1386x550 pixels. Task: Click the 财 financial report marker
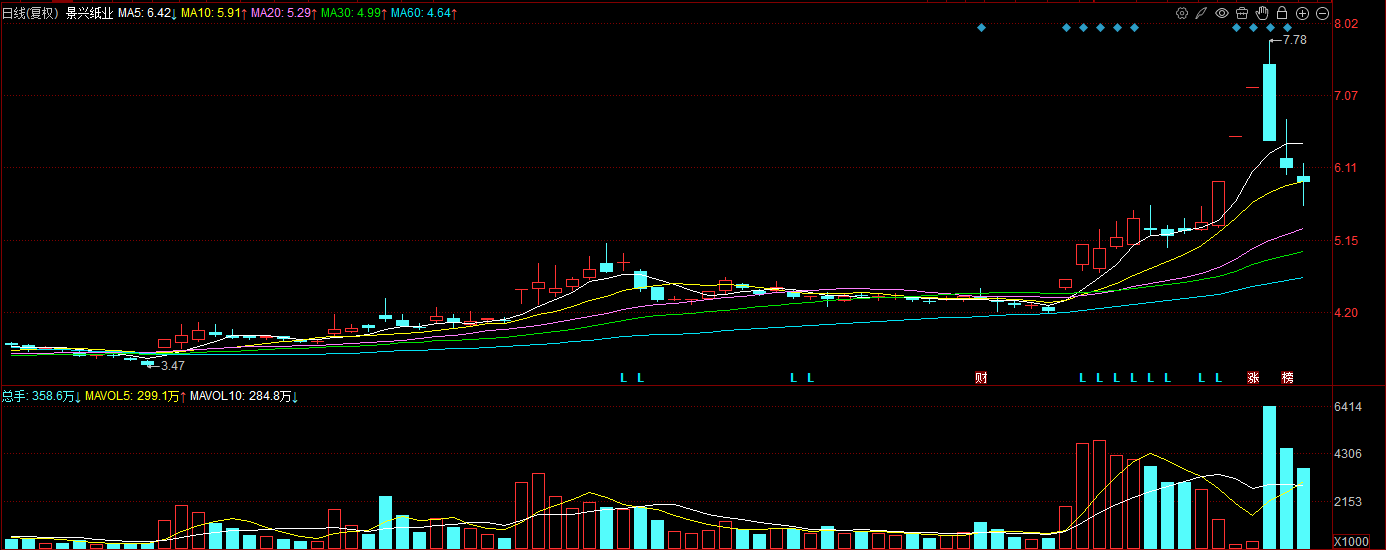click(x=982, y=378)
